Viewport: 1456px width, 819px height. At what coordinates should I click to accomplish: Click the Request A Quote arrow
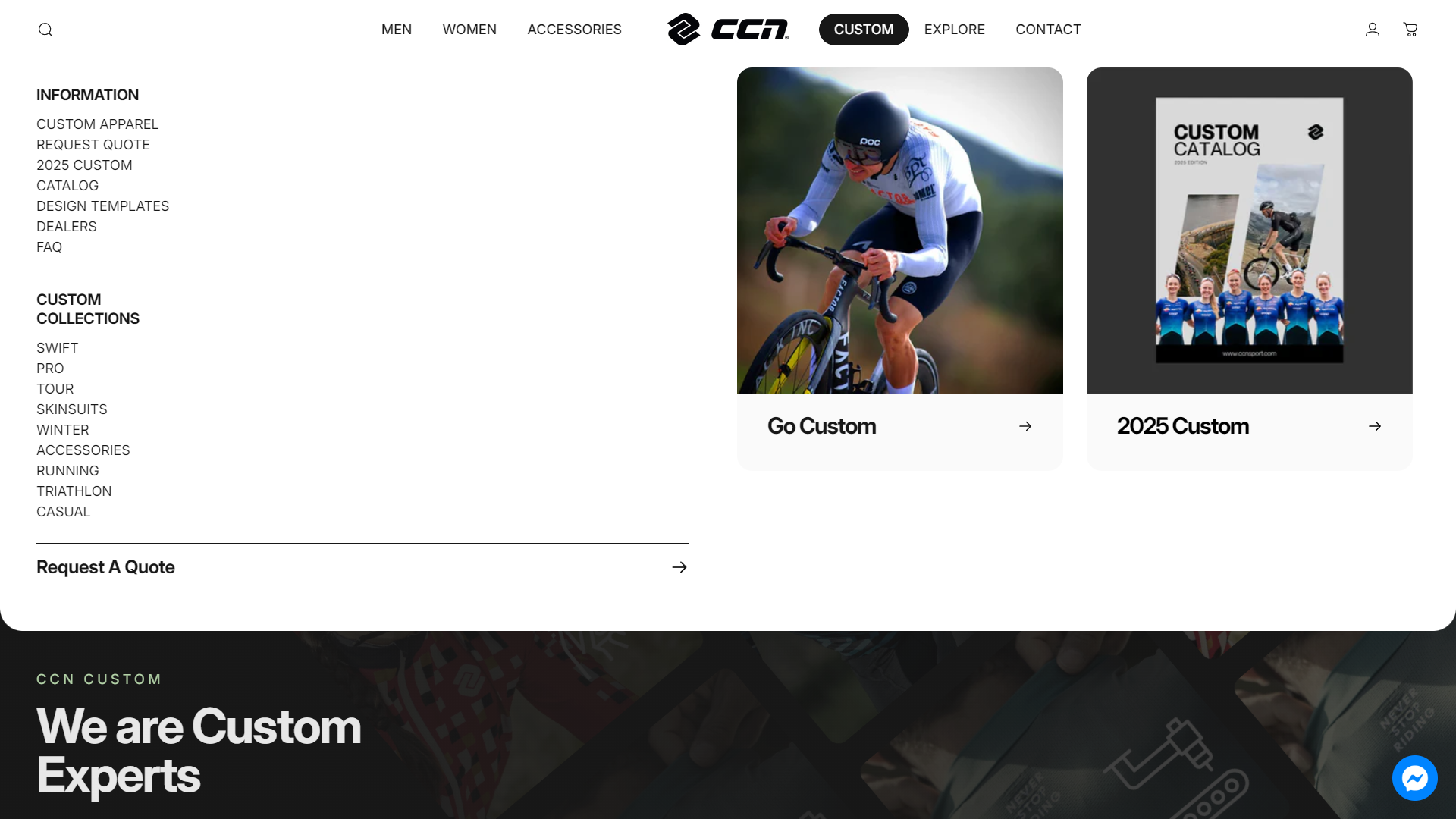point(679,567)
